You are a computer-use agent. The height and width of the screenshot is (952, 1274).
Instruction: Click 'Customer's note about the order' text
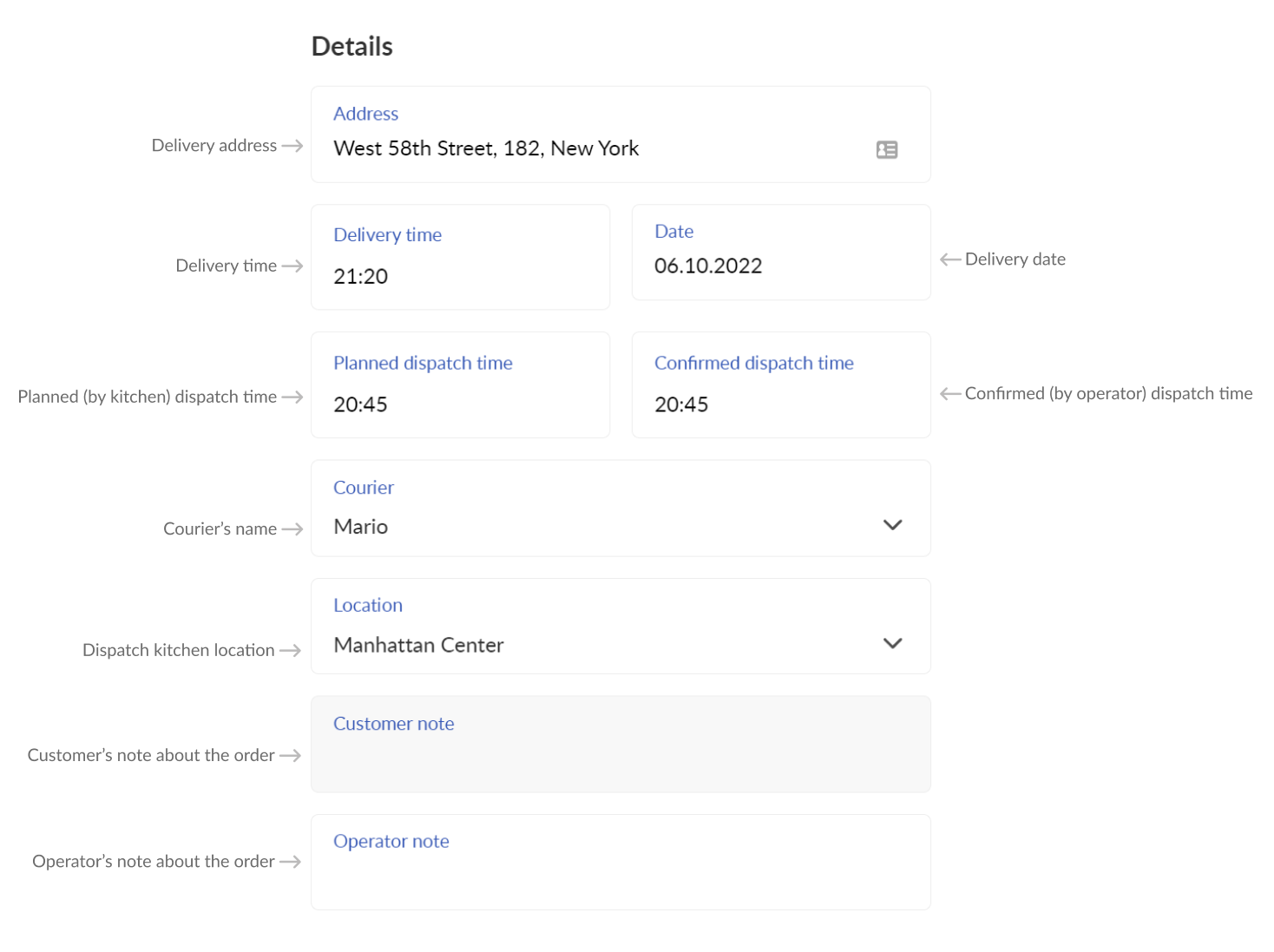click(x=151, y=756)
